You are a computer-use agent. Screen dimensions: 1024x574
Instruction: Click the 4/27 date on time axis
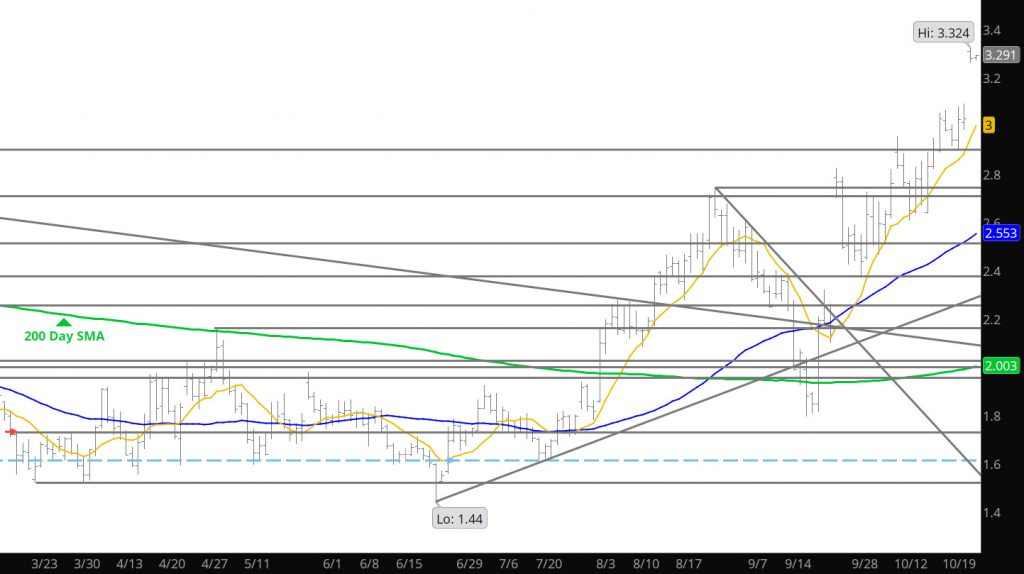click(216, 564)
